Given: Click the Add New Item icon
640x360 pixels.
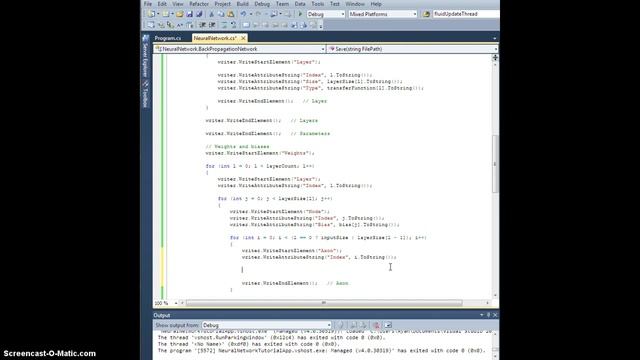Looking at the screenshot, I should click(166, 14).
